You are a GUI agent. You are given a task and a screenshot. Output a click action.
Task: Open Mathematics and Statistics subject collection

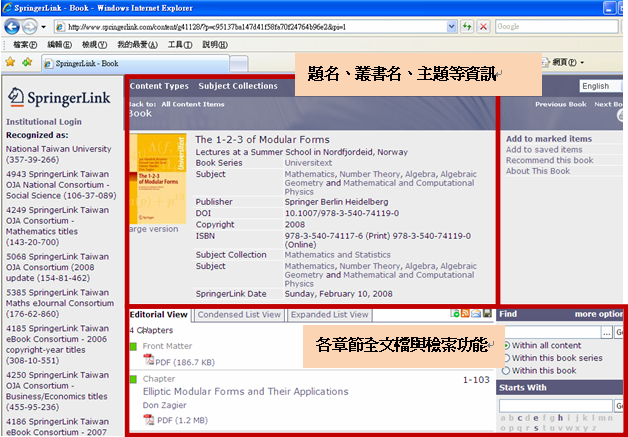338,255
